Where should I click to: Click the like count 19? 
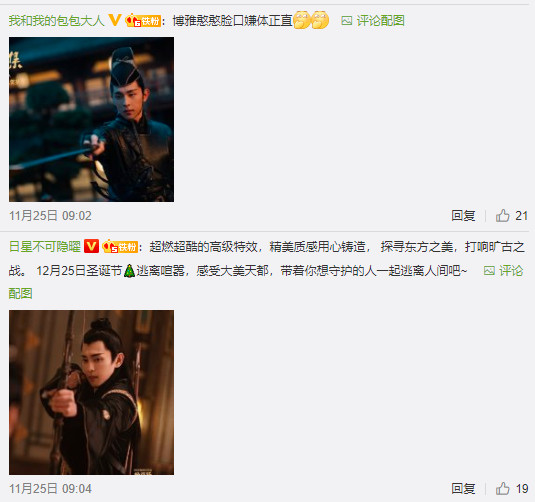click(x=522, y=489)
